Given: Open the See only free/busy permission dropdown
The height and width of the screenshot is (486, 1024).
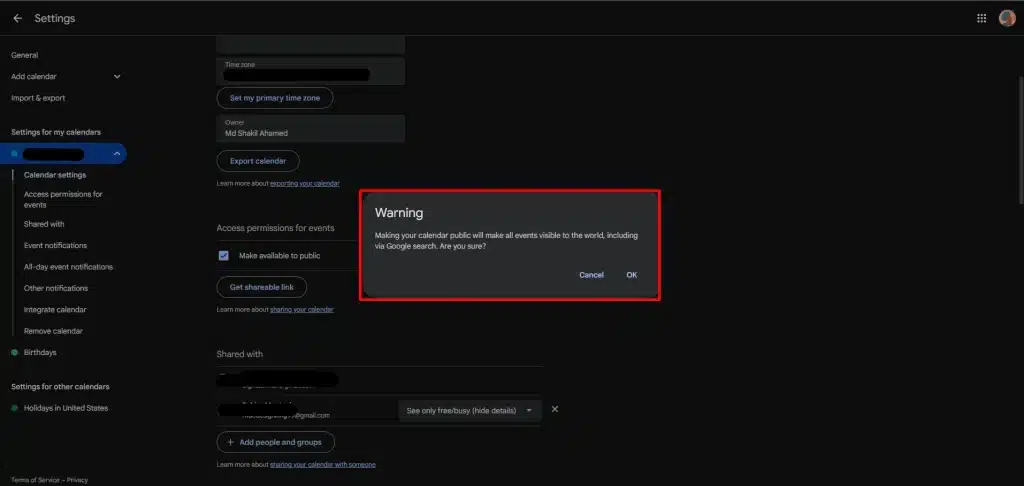Looking at the screenshot, I should click(470, 410).
